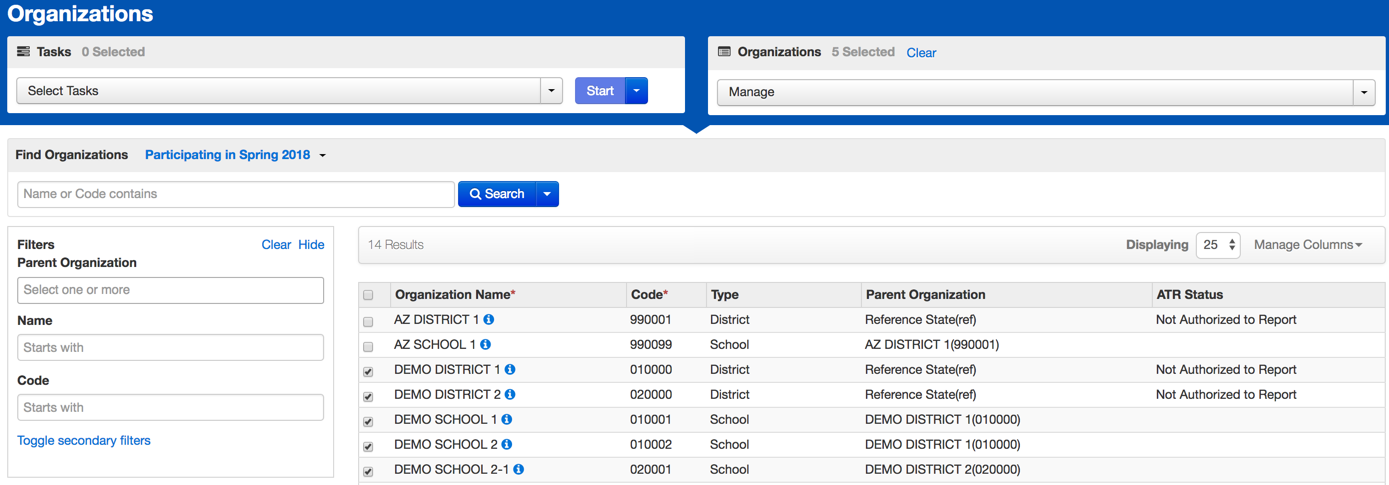Expand the Manage organizations dropdown
The image size is (1389, 485).
tap(1045, 92)
